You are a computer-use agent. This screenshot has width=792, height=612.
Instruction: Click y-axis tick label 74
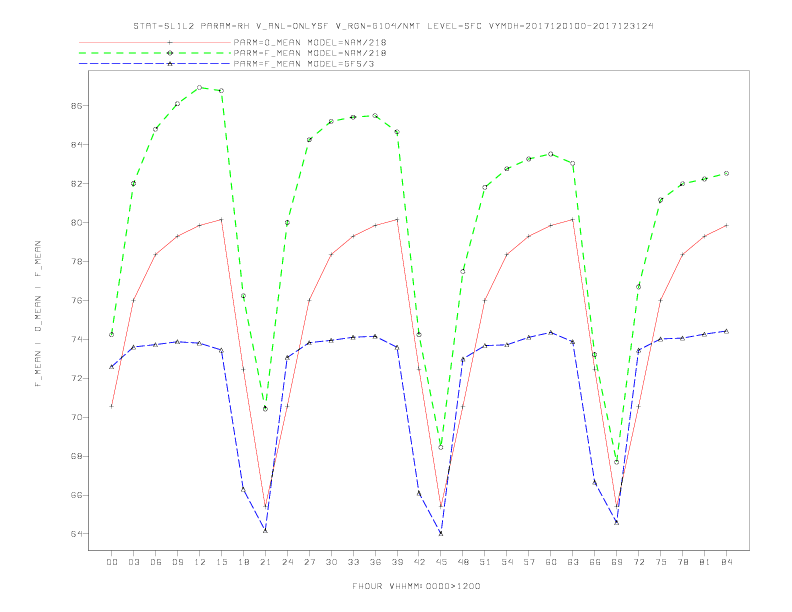(75, 339)
